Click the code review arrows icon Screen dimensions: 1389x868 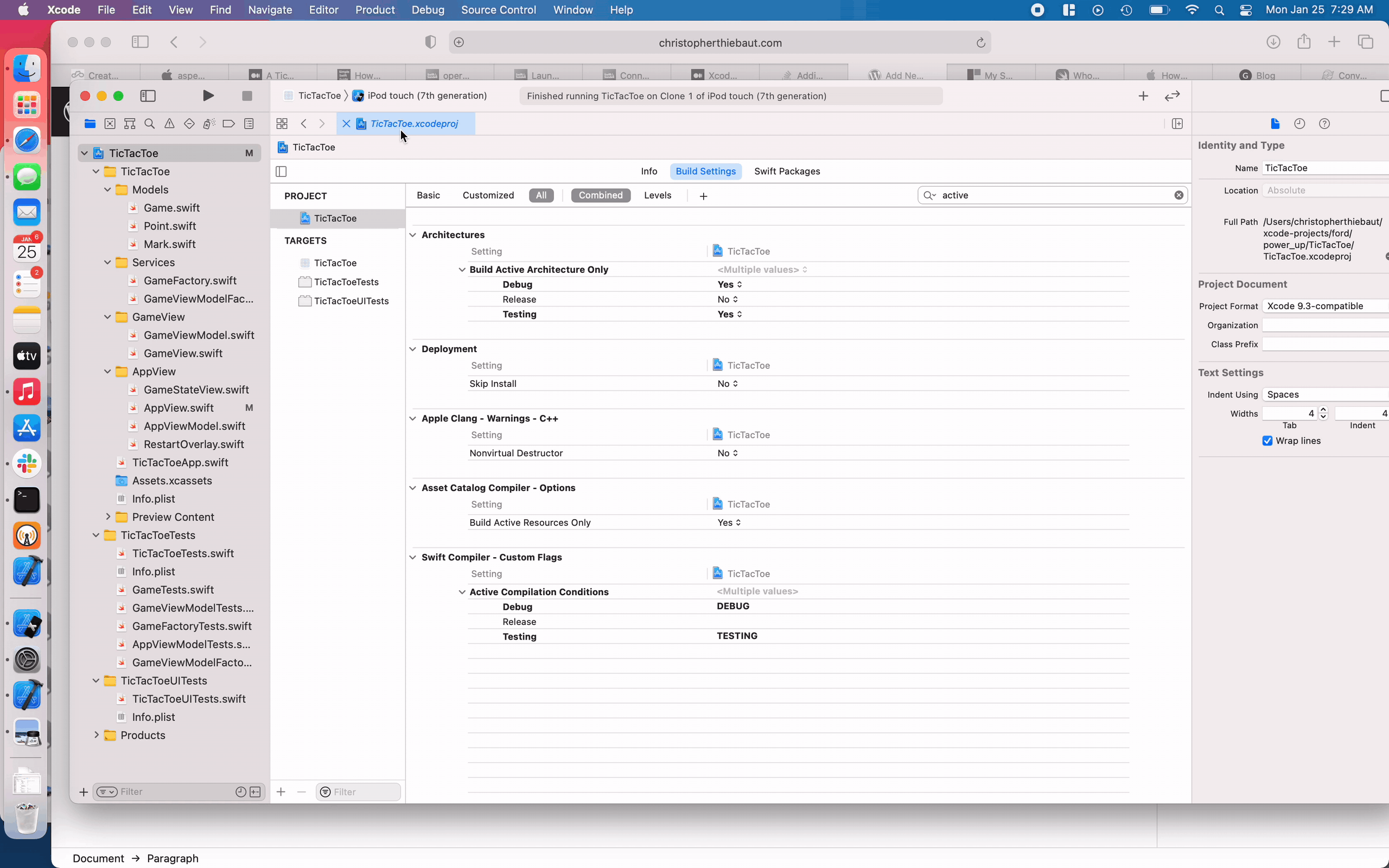[x=1172, y=96]
